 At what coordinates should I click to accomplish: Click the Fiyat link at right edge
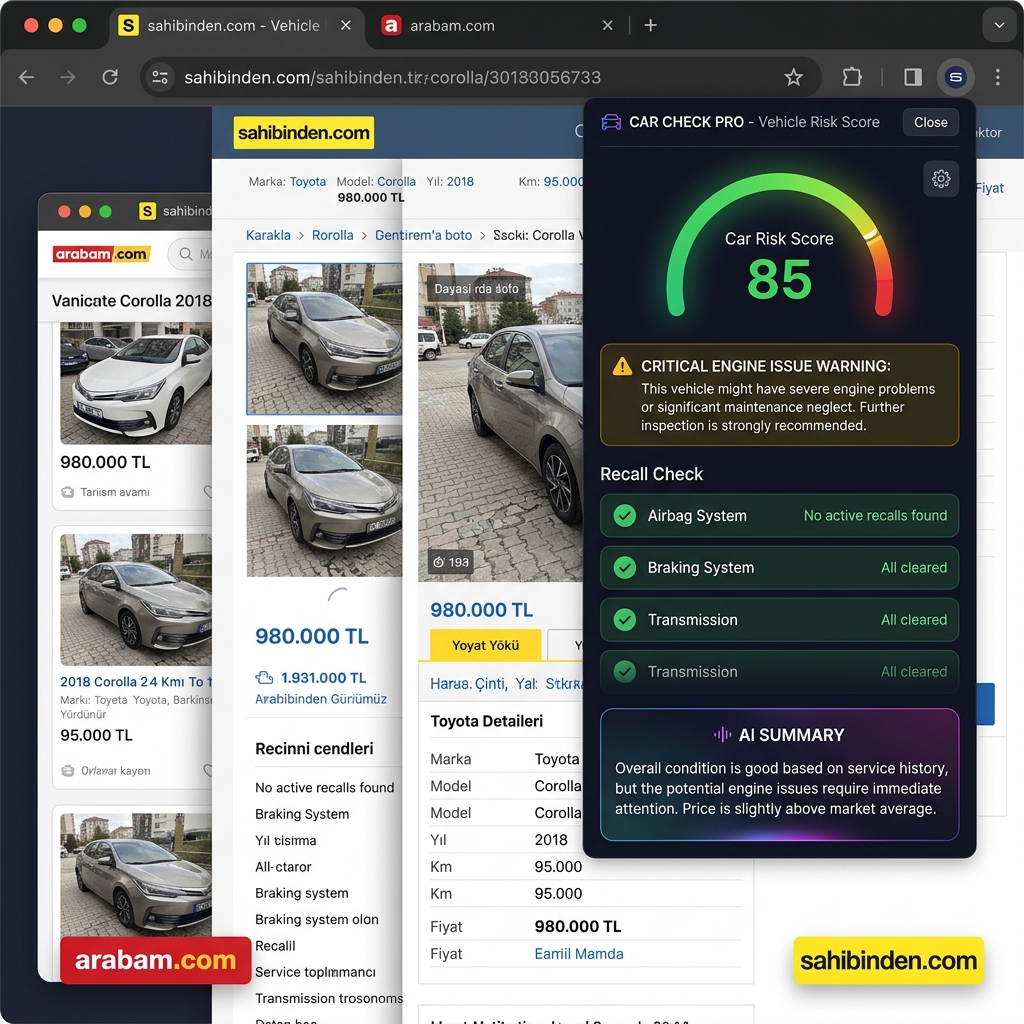point(989,188)
